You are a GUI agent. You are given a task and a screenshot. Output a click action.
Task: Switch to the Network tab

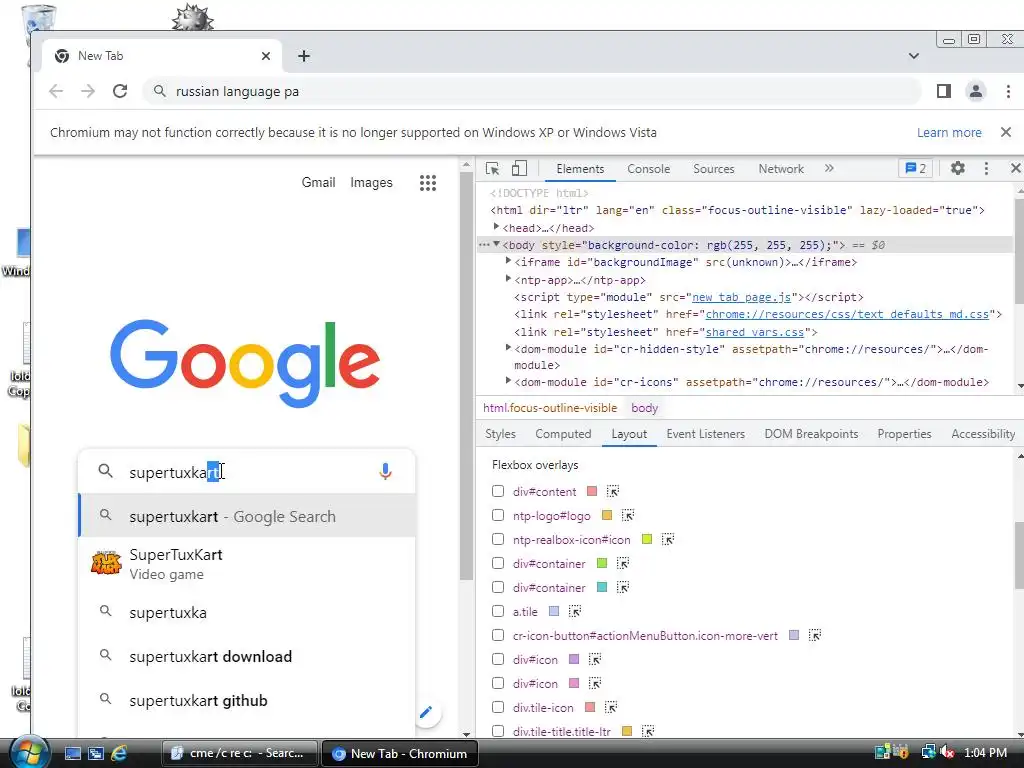click(x=781, y=169)
